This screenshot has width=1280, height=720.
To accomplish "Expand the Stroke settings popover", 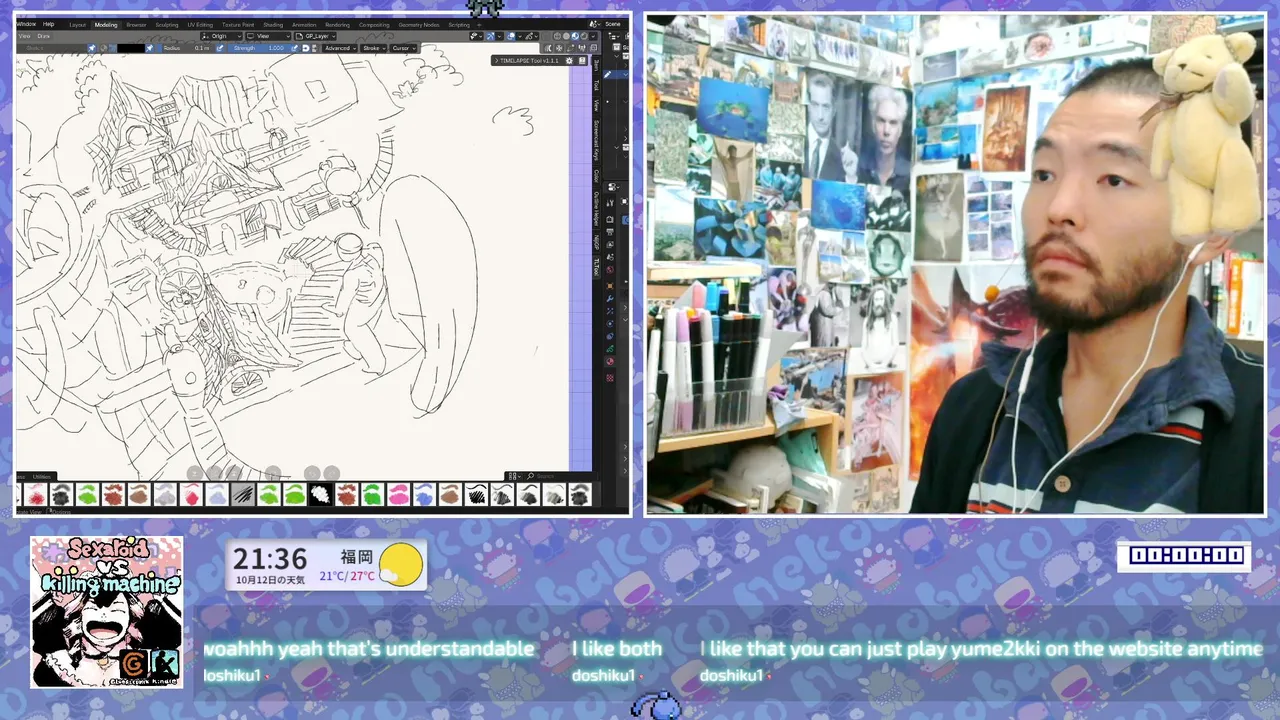I will tap(374, 48).
